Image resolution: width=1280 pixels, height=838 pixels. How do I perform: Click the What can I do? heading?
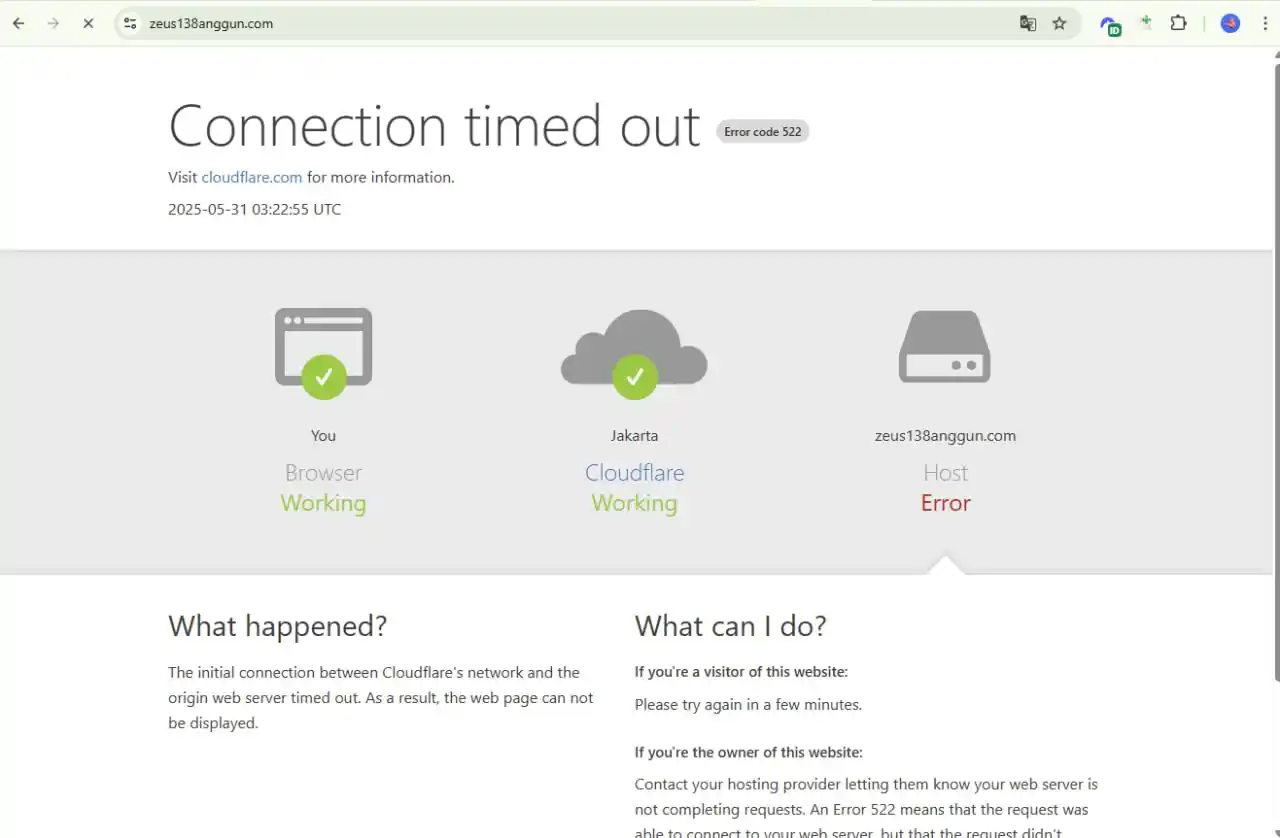pyautogui.click(x=731, y=626)
